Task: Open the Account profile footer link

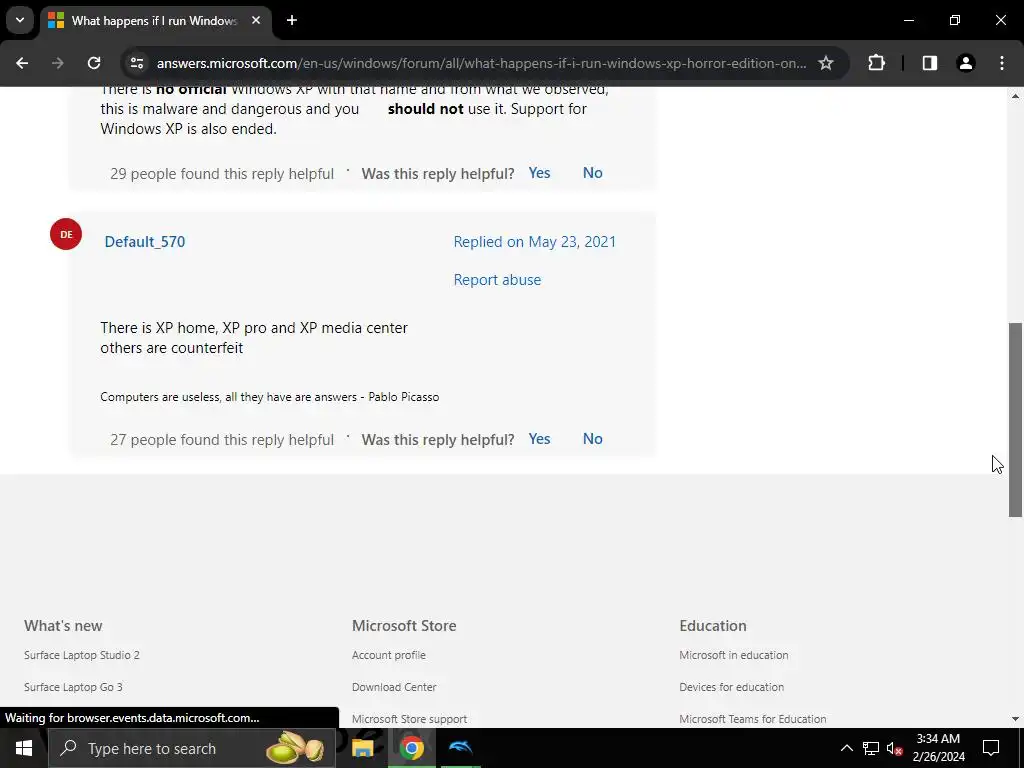Action: pos(389,655)
